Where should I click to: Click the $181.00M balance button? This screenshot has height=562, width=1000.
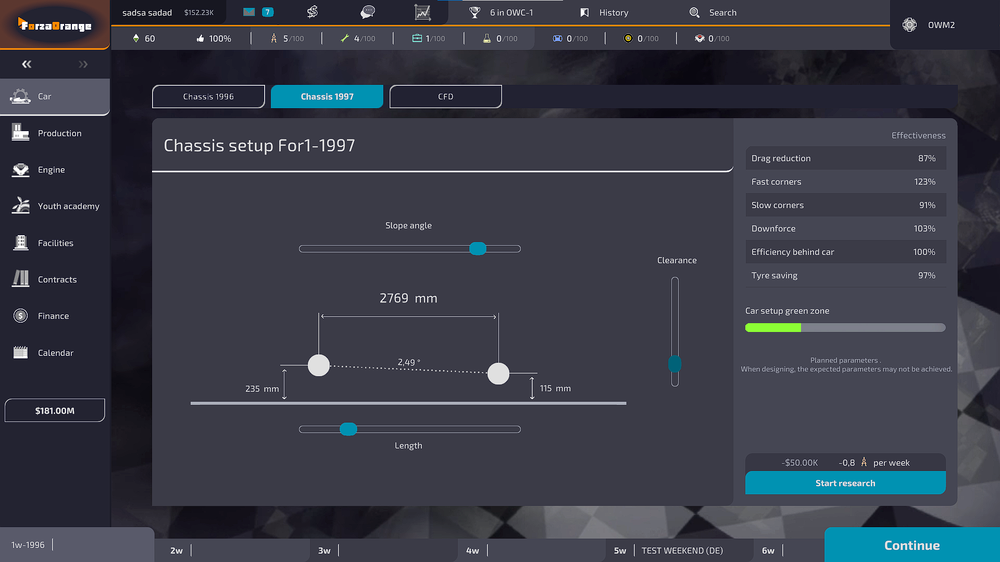[x=55, y=410]
